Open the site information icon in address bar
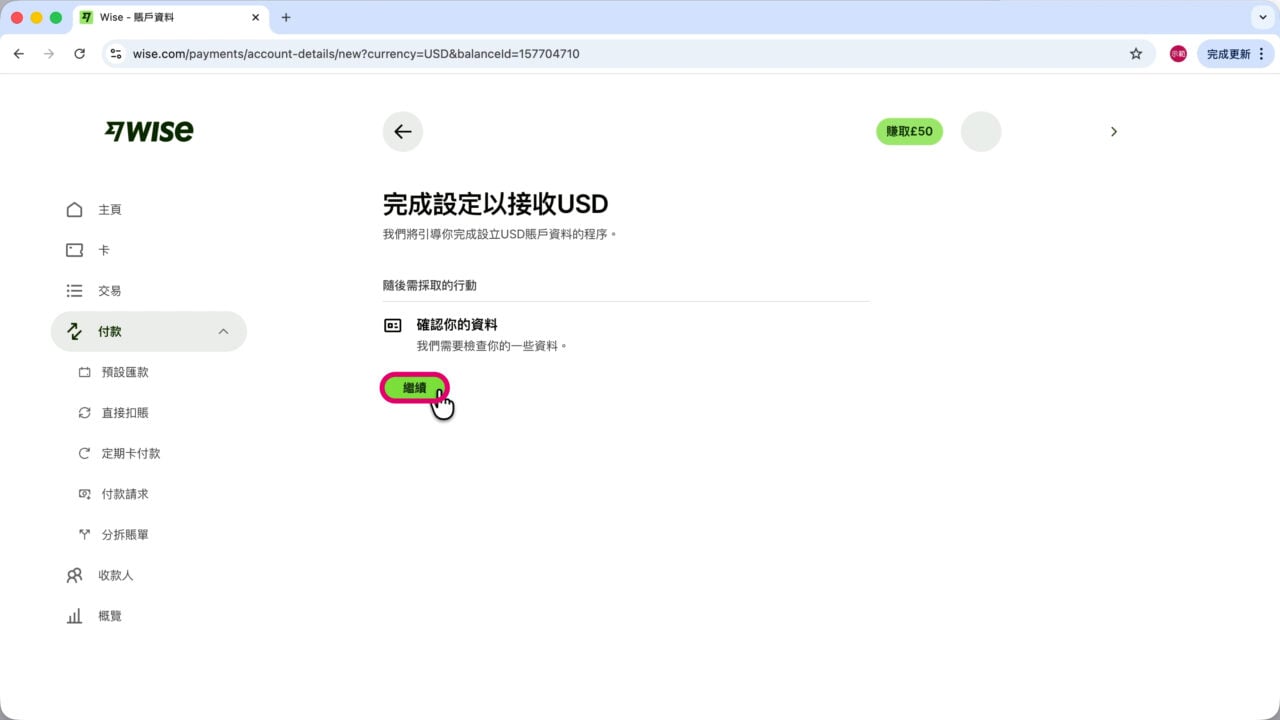Image resolution: width=1280 pixels, height=720 pixels. click(x=116, y=54)
